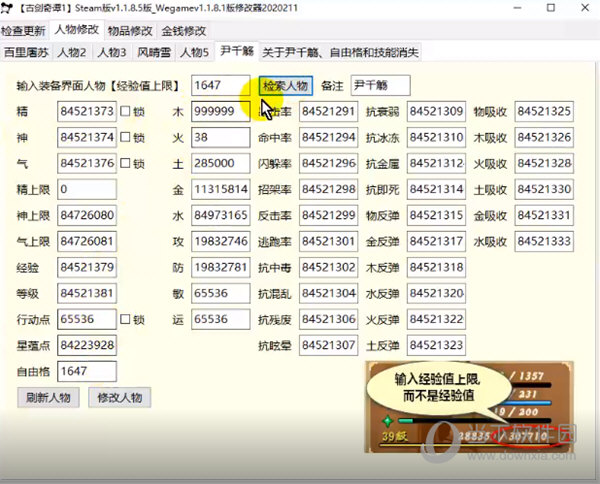Open the 金钱修改 tab

pyautogui.click(x=184, y=31)
